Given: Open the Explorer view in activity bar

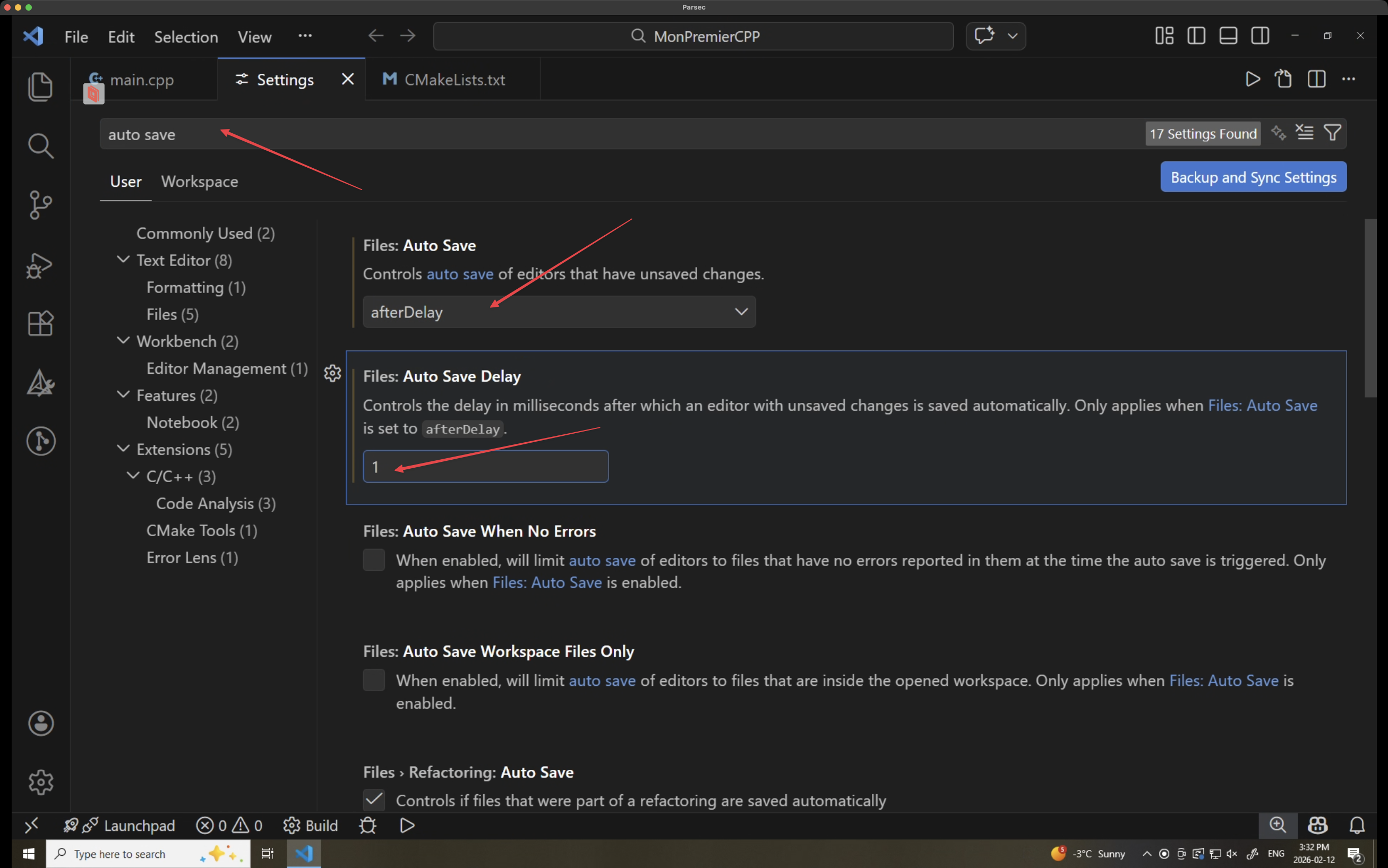Looking at the screenshot, I should tap(40, 87).
